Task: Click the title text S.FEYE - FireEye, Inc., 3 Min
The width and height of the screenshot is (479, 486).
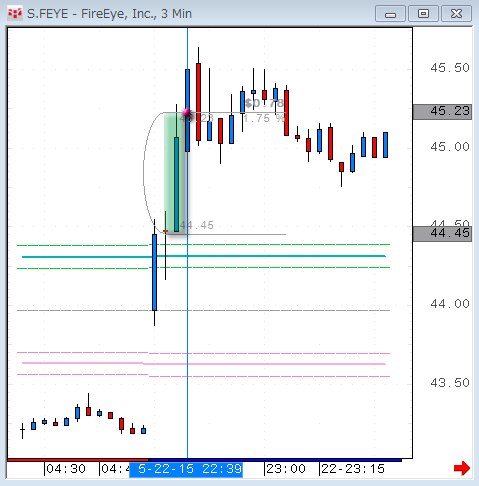Action: point(109,14)
